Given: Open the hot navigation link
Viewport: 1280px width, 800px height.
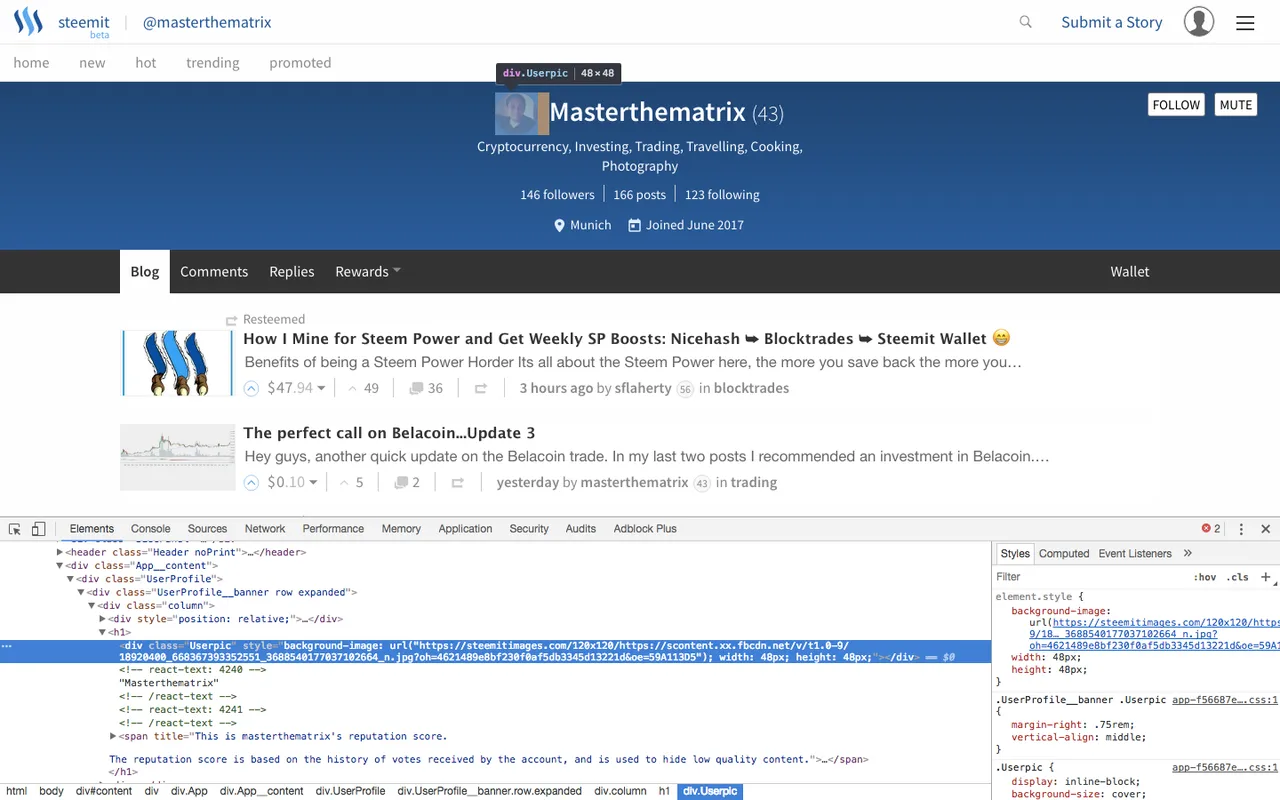Looking at the screenshot, I should (146, 62).
